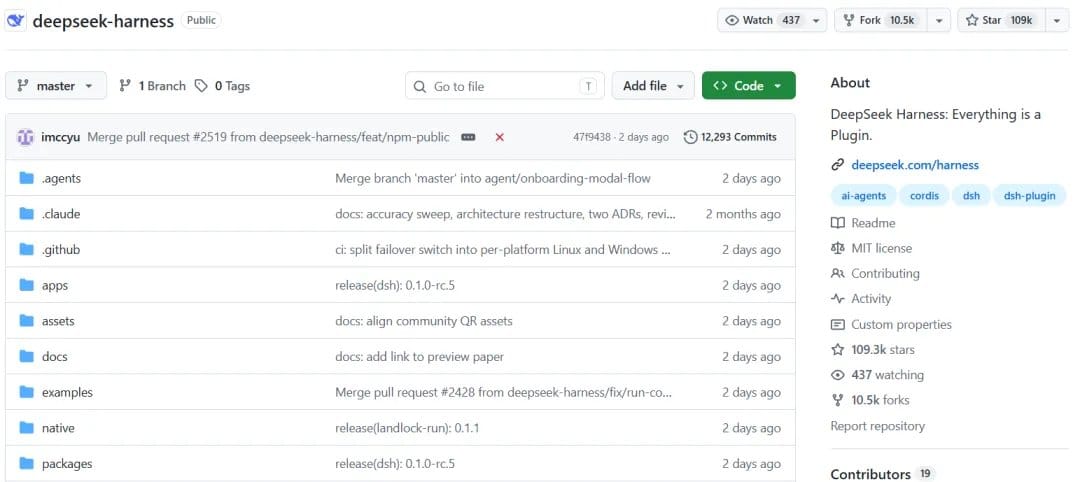The image size is (1080, 482).
Task: Open the 109.3k stars link
Action: point(883,350)
